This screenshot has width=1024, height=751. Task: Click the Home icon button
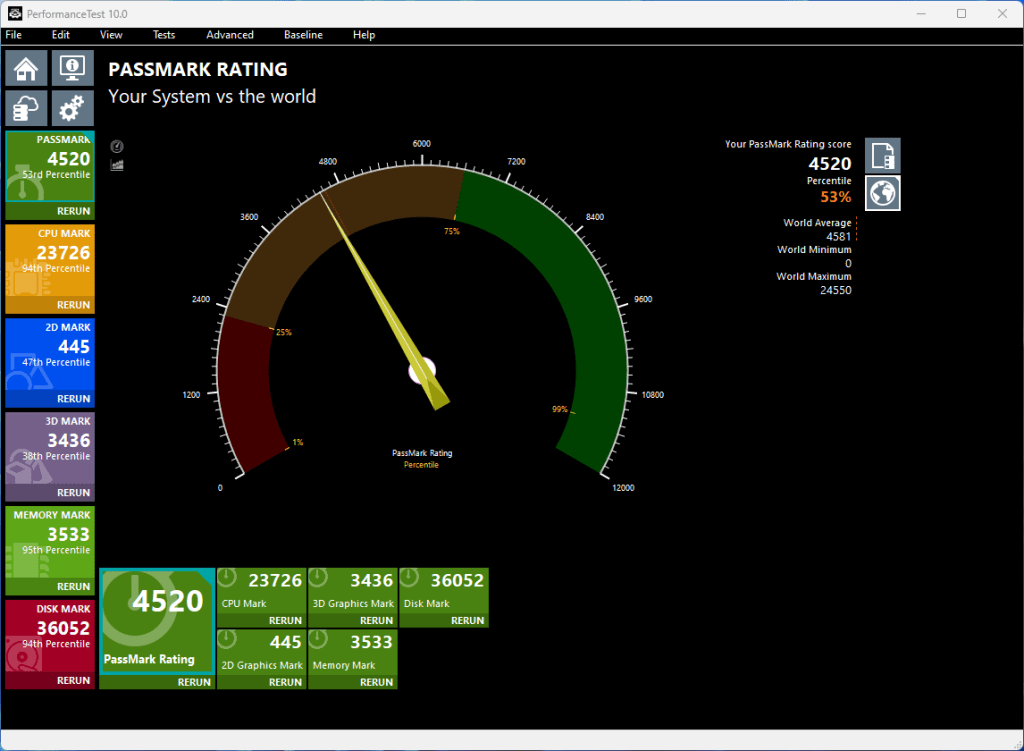tap(26, 69)
